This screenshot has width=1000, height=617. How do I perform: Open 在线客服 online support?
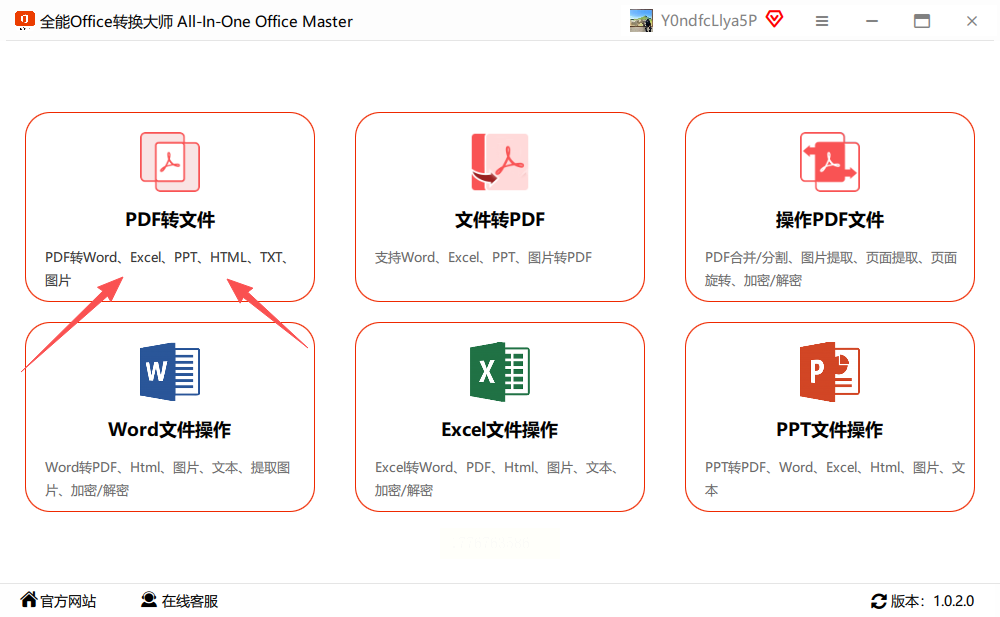point(179,600)
